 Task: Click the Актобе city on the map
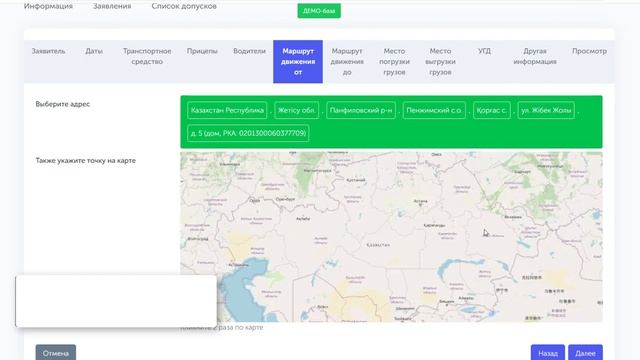click(303, 219)
